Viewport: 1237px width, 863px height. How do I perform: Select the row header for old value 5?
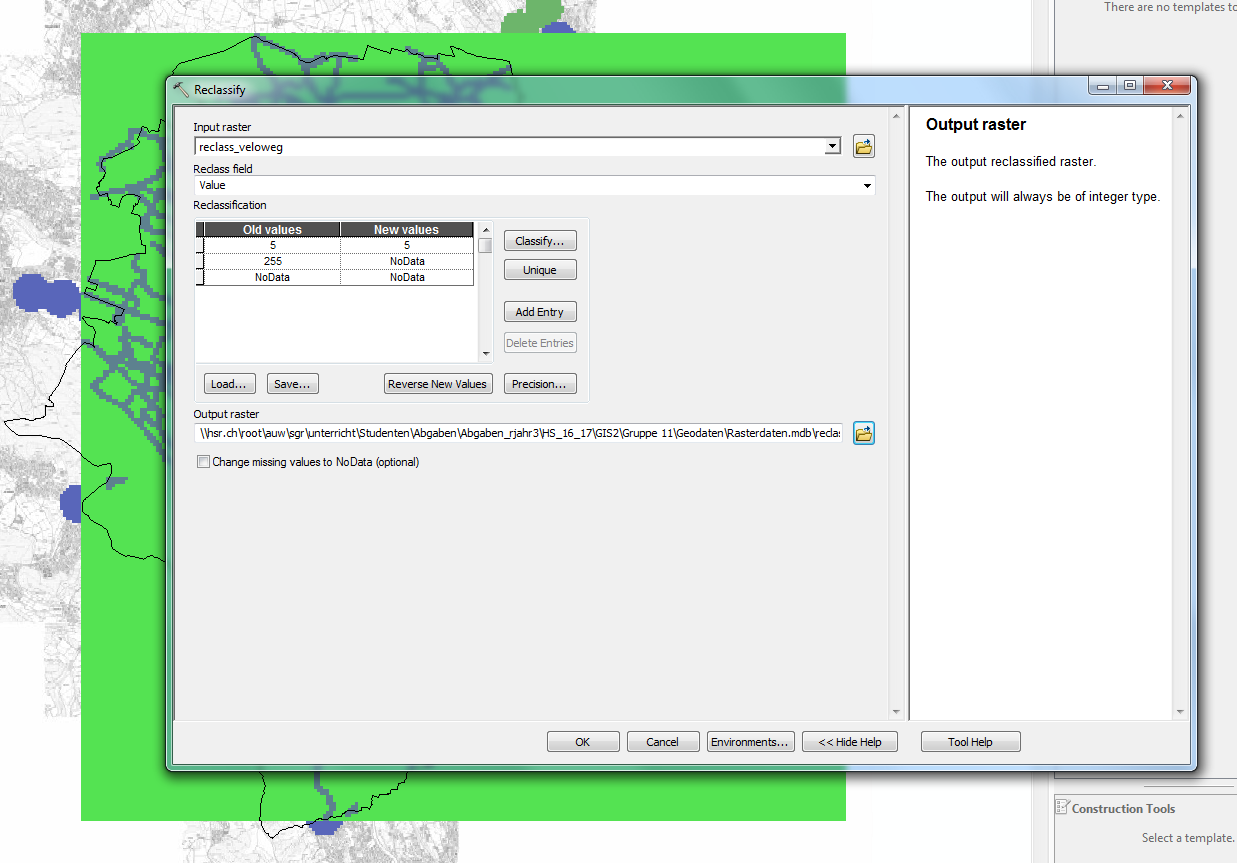[200, 245]
